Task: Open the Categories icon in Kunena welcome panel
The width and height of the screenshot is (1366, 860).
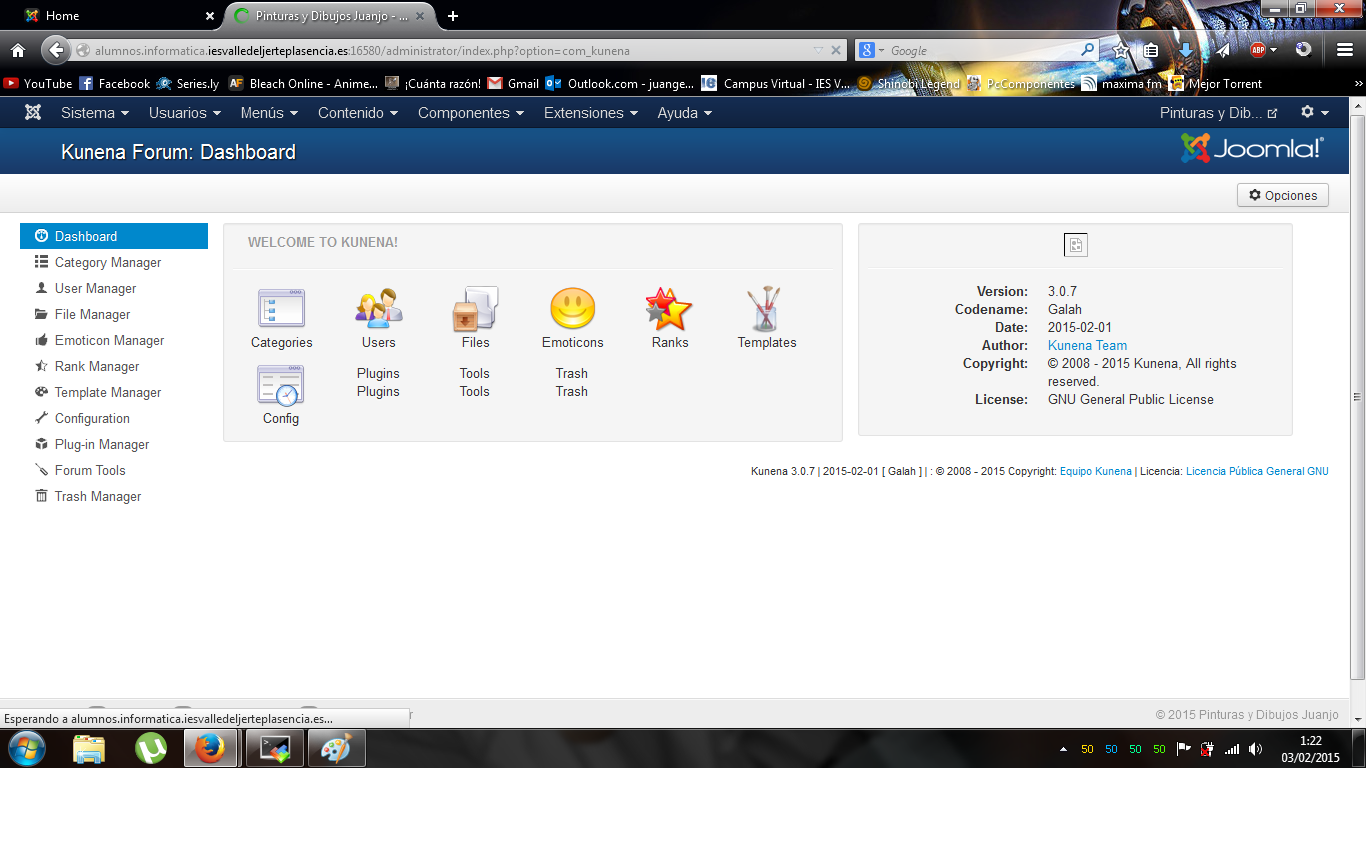Action: 281,309
